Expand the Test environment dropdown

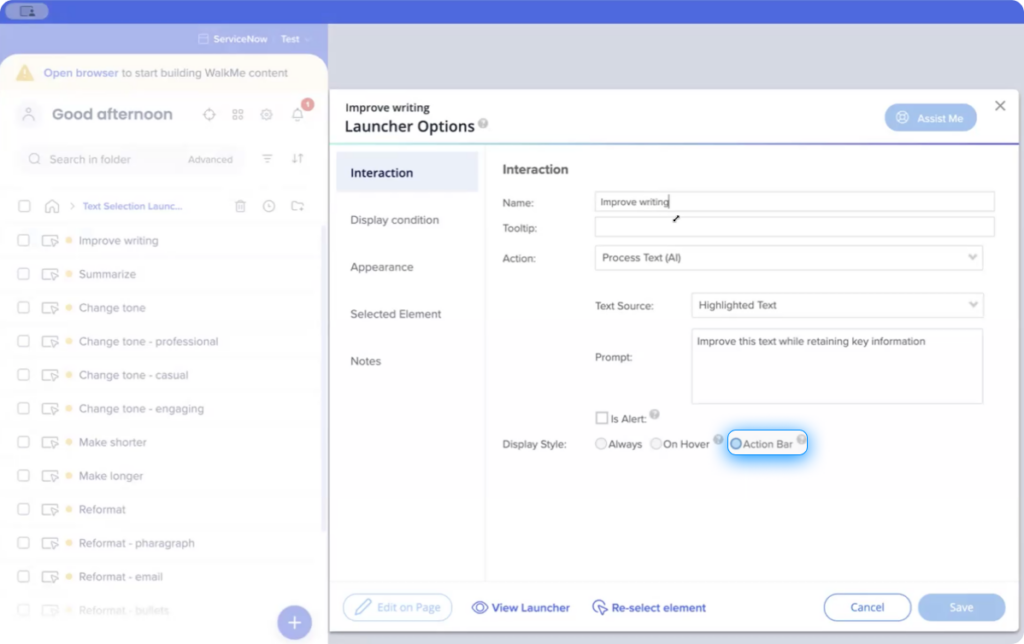(295, 39)
